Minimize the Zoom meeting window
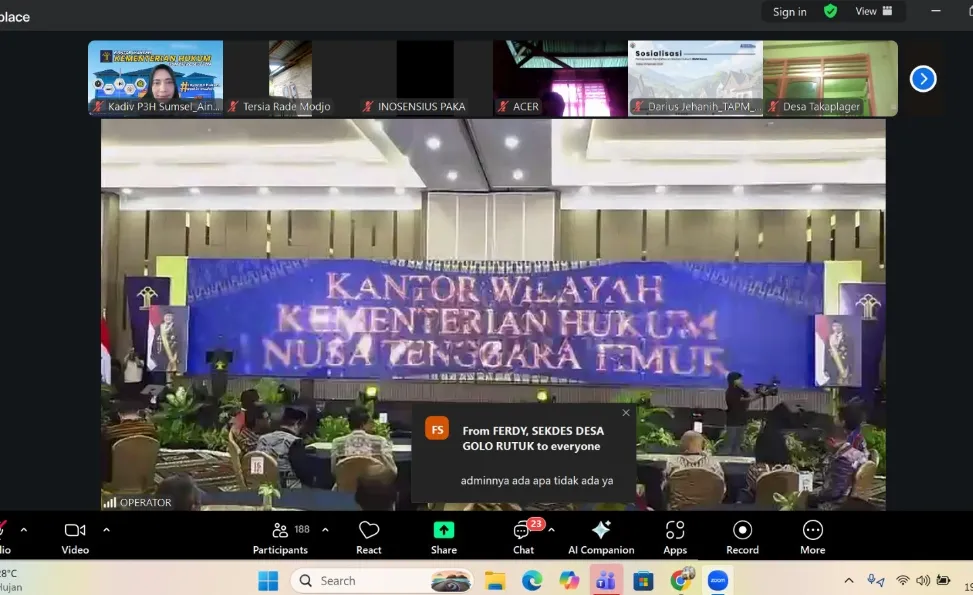This screenshot has width=973, height=595. (x=936, y=11)
